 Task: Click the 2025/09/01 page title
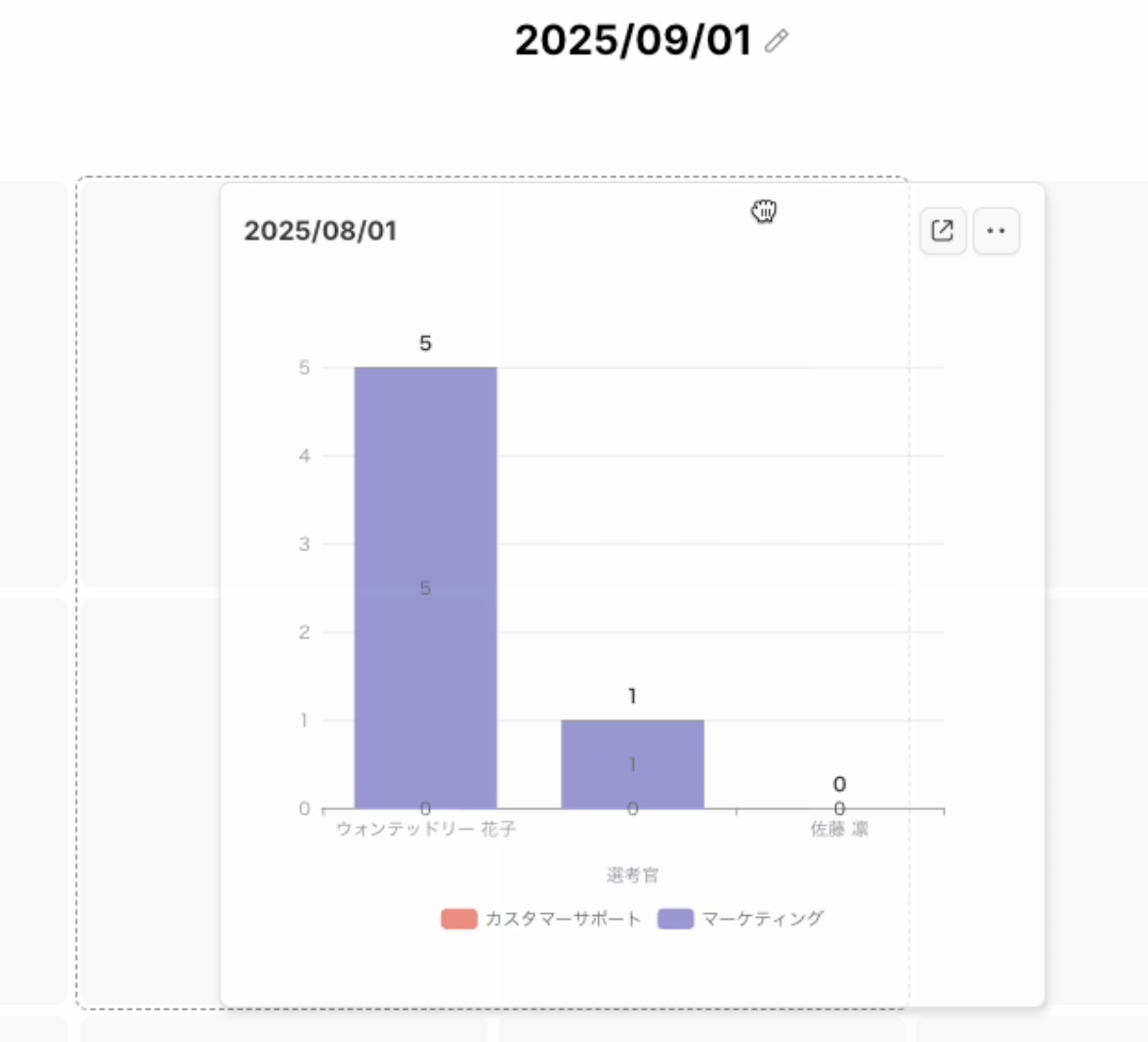[x=633, y=41]
